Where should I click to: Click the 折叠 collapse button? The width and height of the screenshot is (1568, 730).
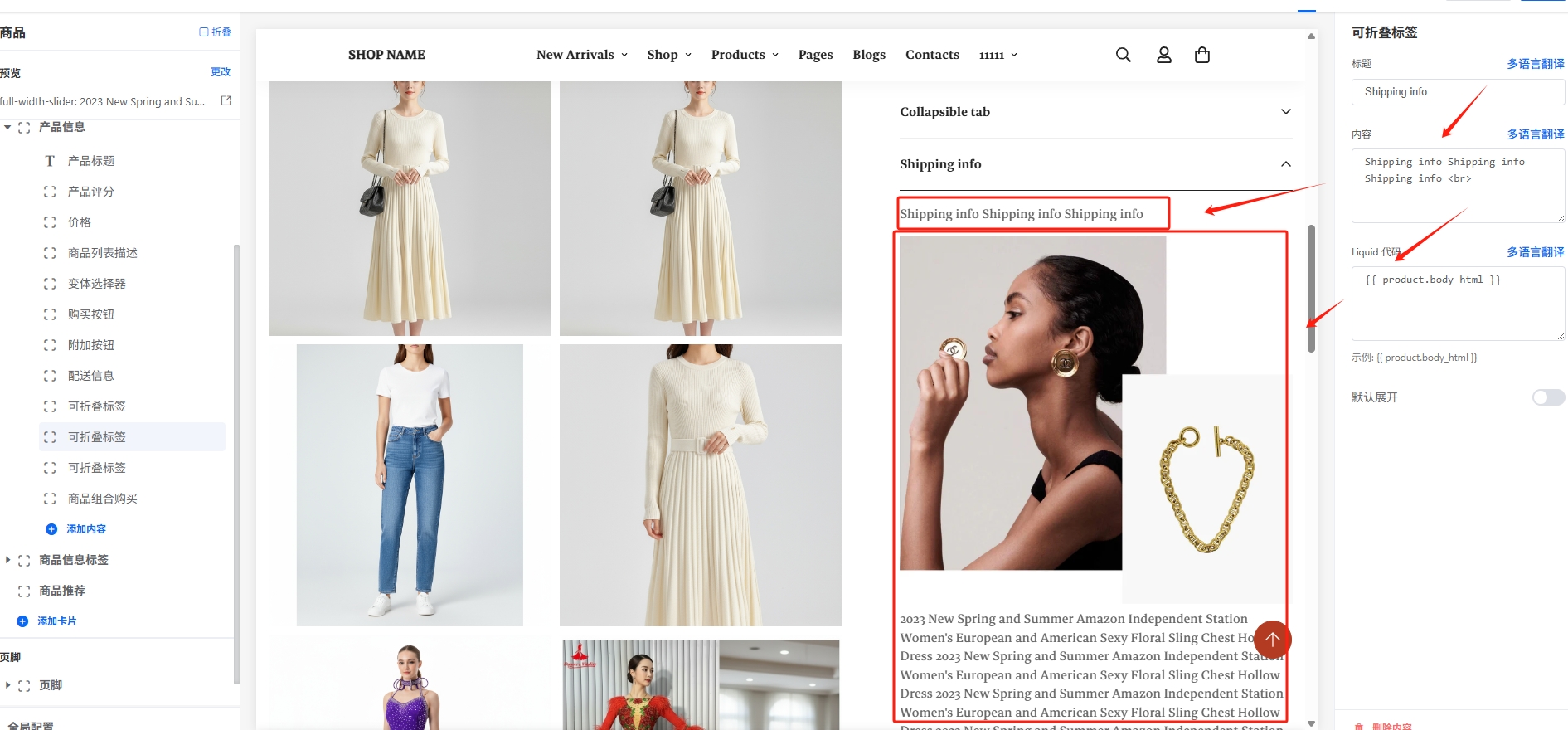[216, 32]
